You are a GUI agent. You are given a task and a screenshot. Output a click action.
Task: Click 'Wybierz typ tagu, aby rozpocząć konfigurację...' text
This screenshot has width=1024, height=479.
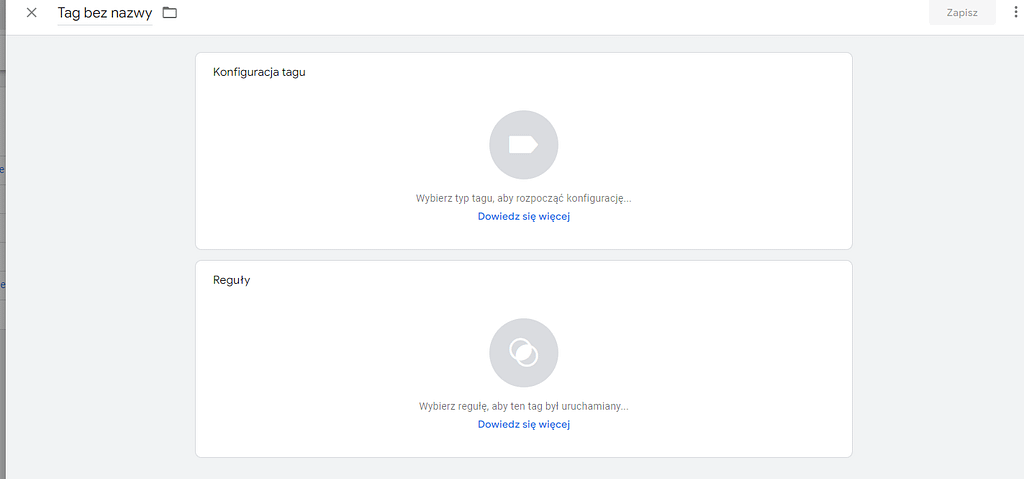[524, 198]
